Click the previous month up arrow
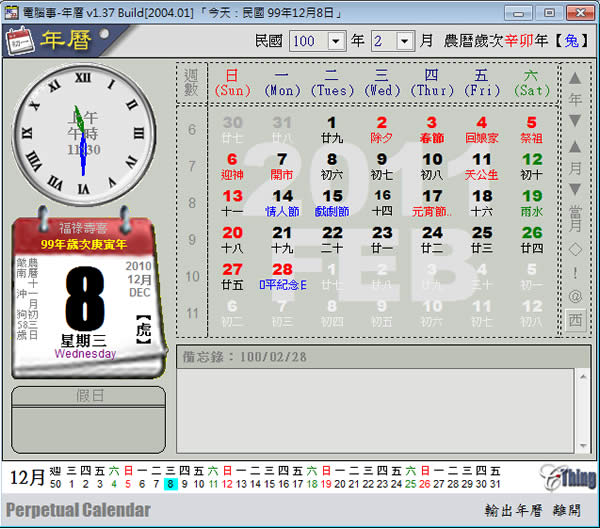600x529 pixels. pos(575,147)
